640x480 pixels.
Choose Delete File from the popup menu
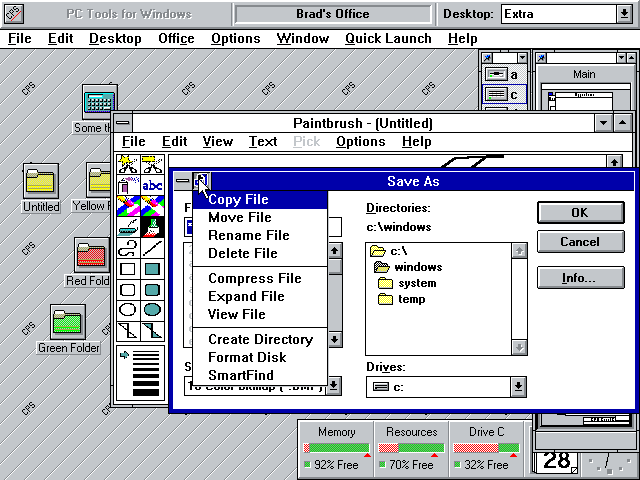pyautogui.click(x=260, y=253)
